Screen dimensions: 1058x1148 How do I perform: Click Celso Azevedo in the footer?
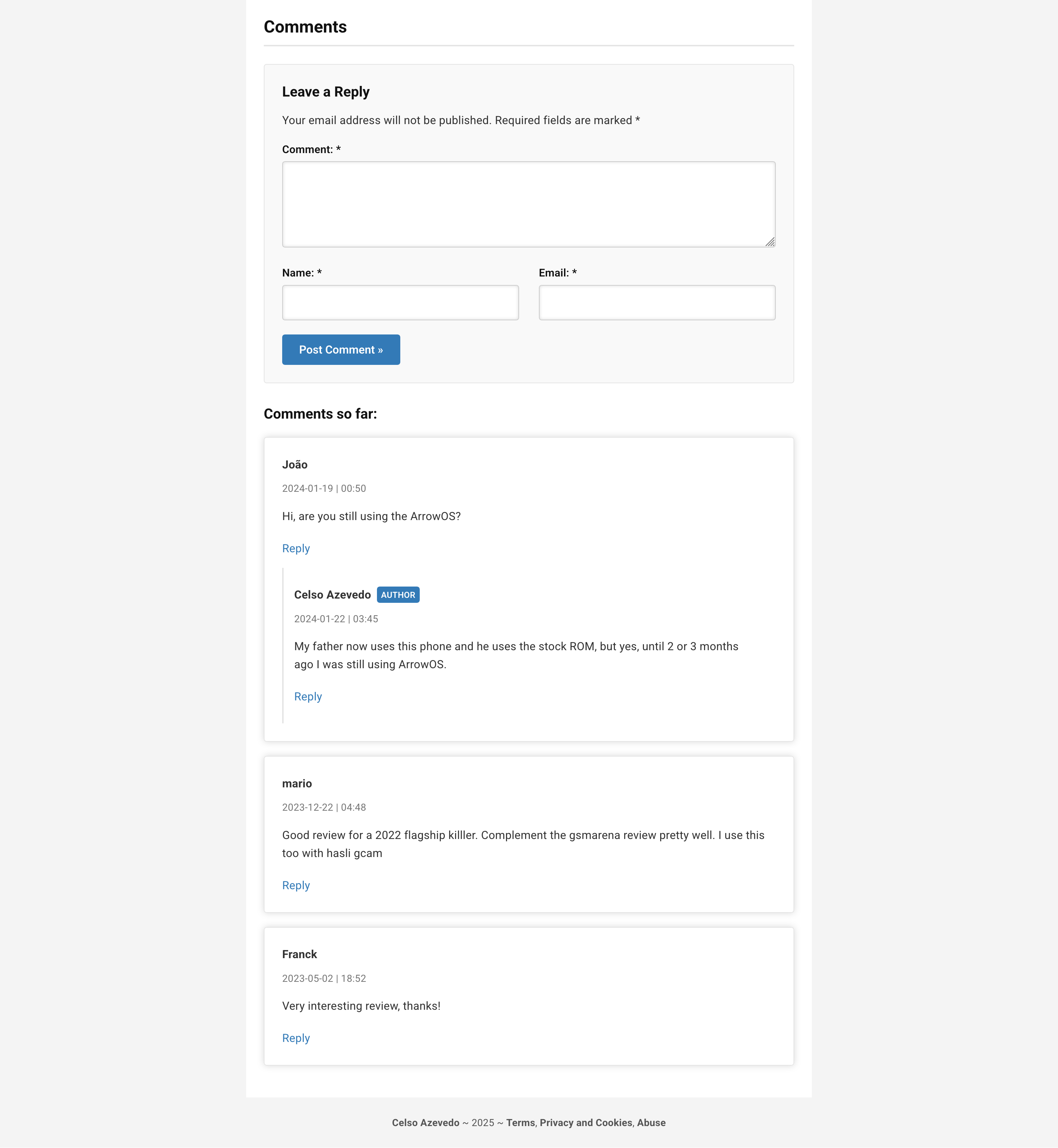(425, 1122)
